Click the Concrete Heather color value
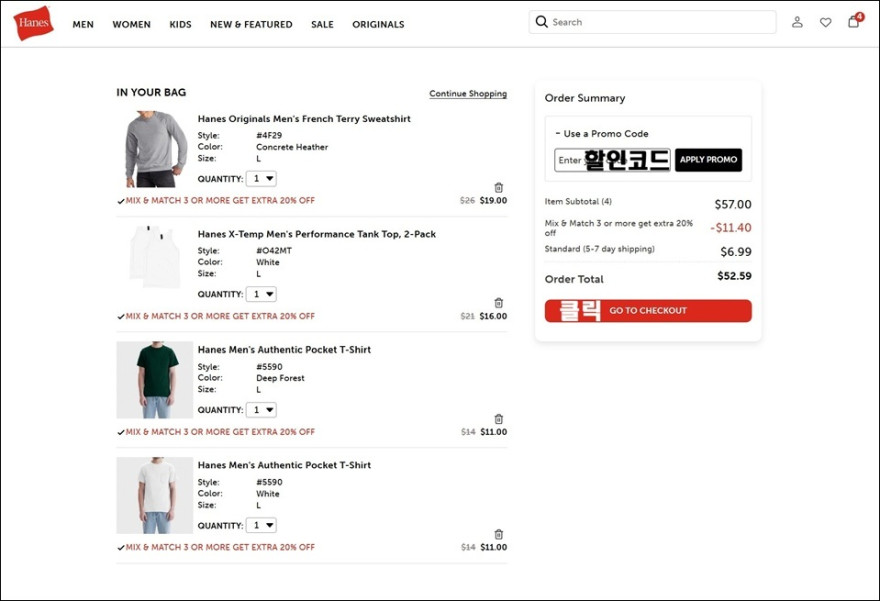The width and height of the screenshot is (880, 601). [x=292, y=147]
